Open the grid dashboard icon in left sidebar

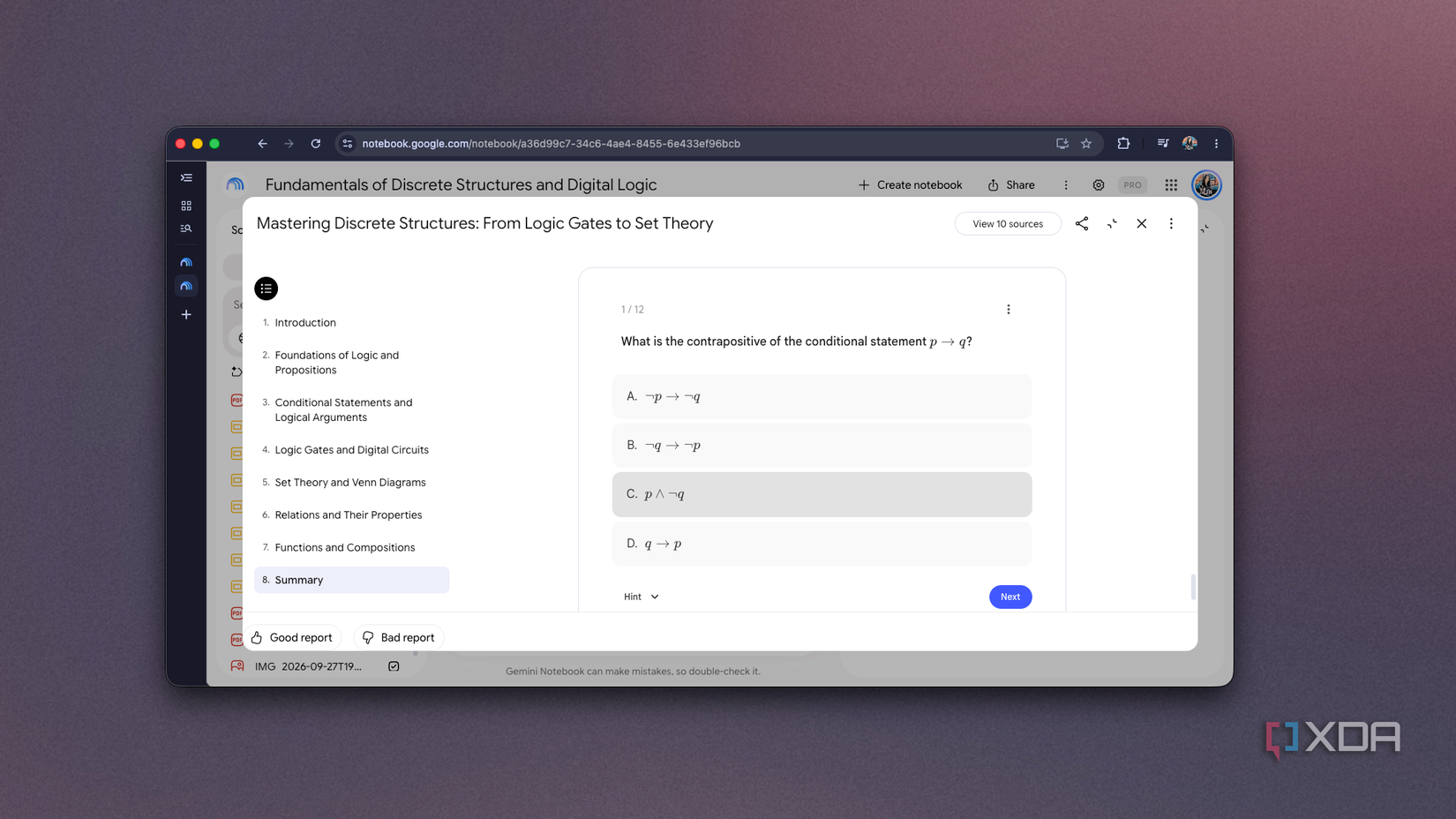pos(186,206)
